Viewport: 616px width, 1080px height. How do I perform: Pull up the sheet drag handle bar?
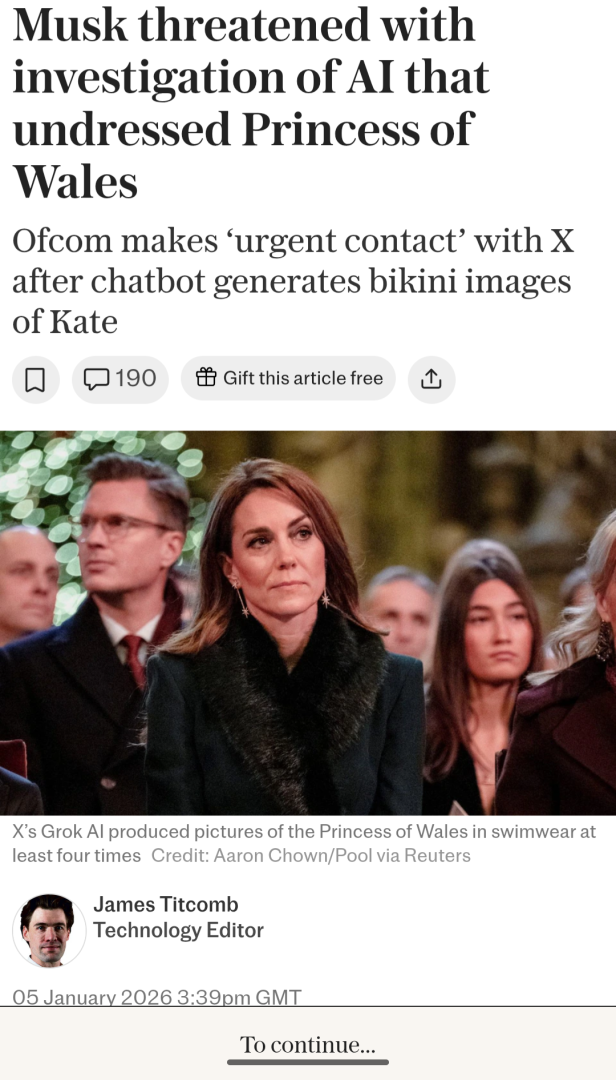(x=308, y=1061)
